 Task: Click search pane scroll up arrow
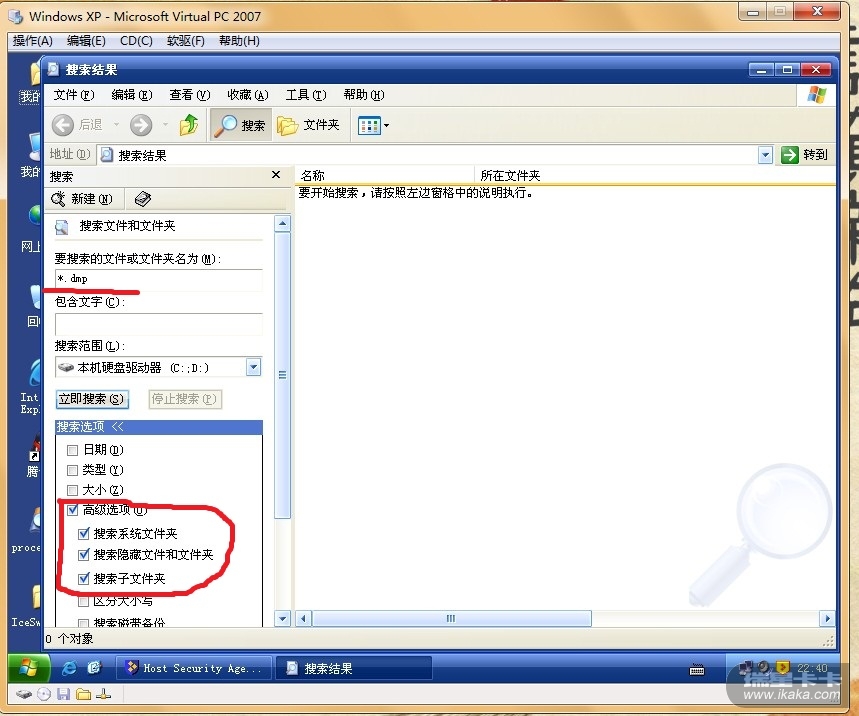pyautogui.click(x=282, y=224)
